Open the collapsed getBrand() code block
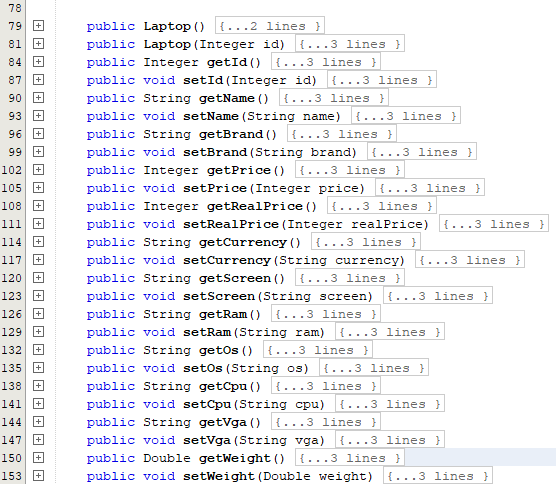The height and width of the screenshot is (484, 556). (38, 134)
